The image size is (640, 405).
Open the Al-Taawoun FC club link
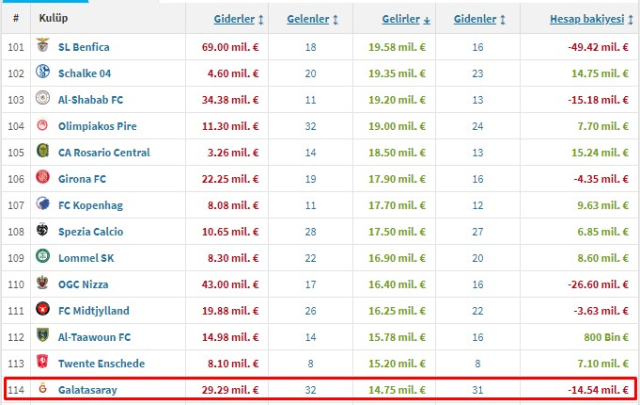click(x=94, y=337)
